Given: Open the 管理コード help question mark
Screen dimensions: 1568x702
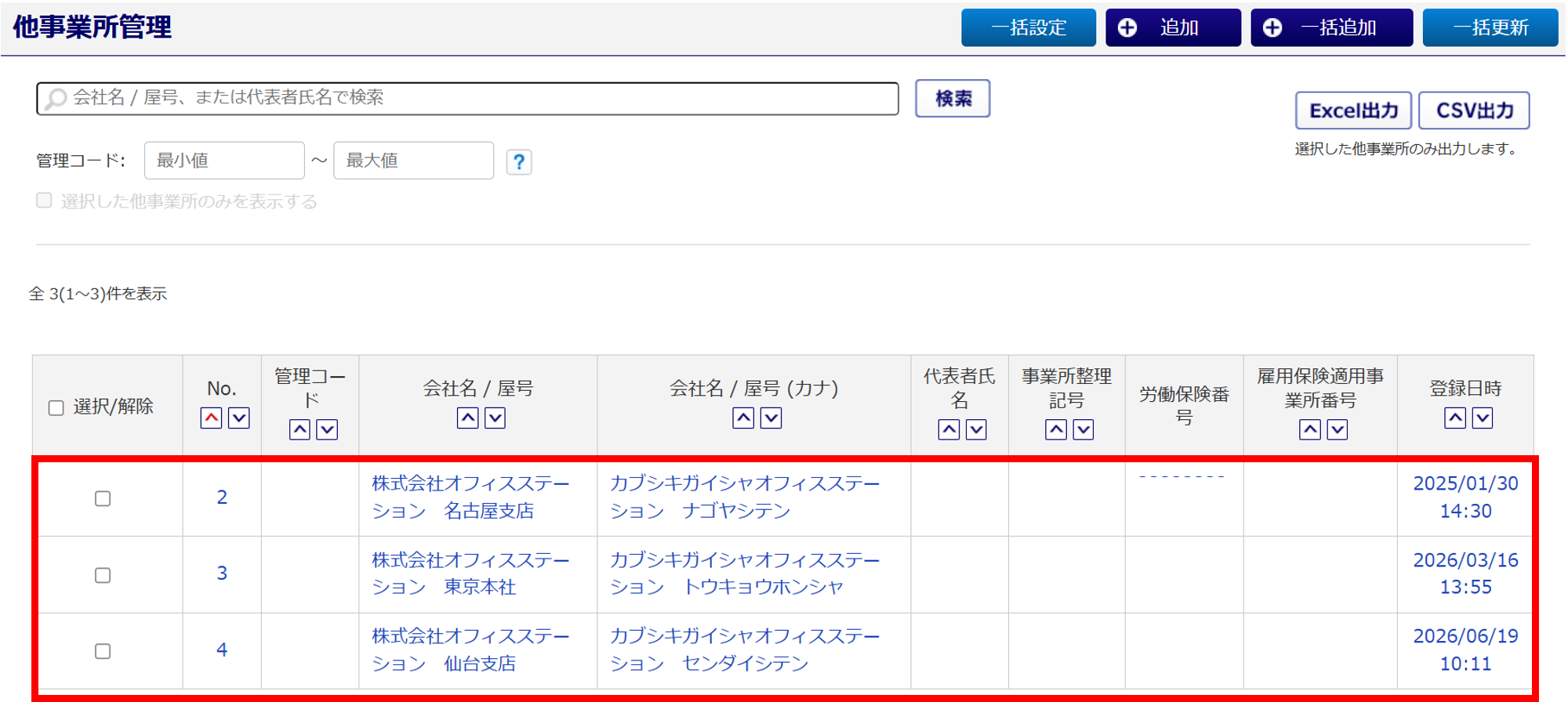Looking at the screenshot, I should pos(519,162).
